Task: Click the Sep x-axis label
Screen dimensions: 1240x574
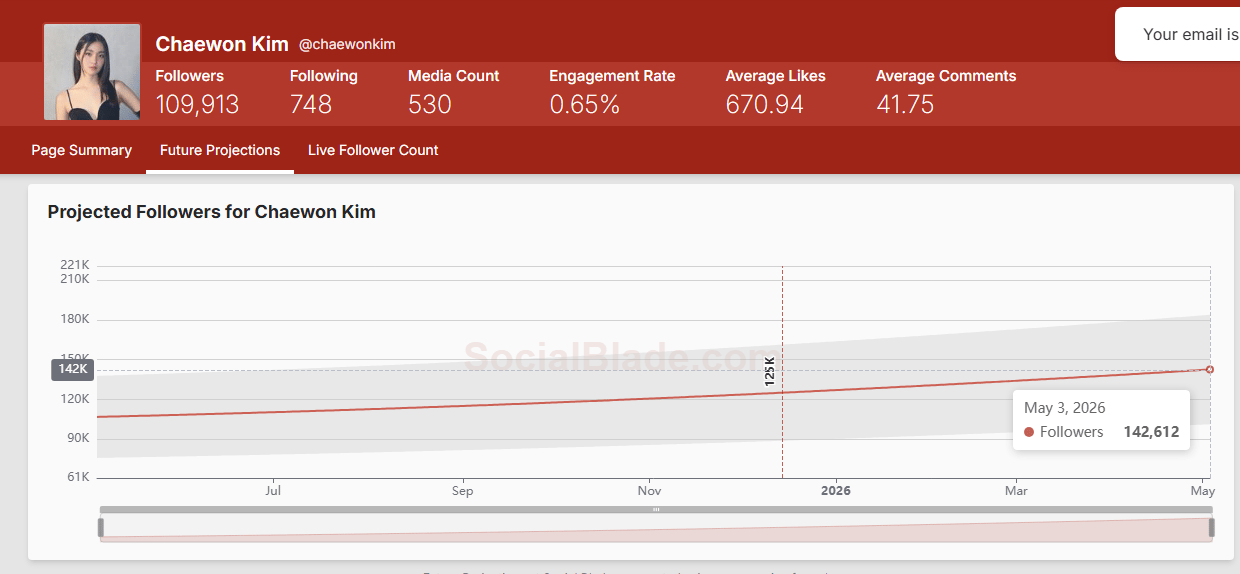Action: click(x=462, y=491)
